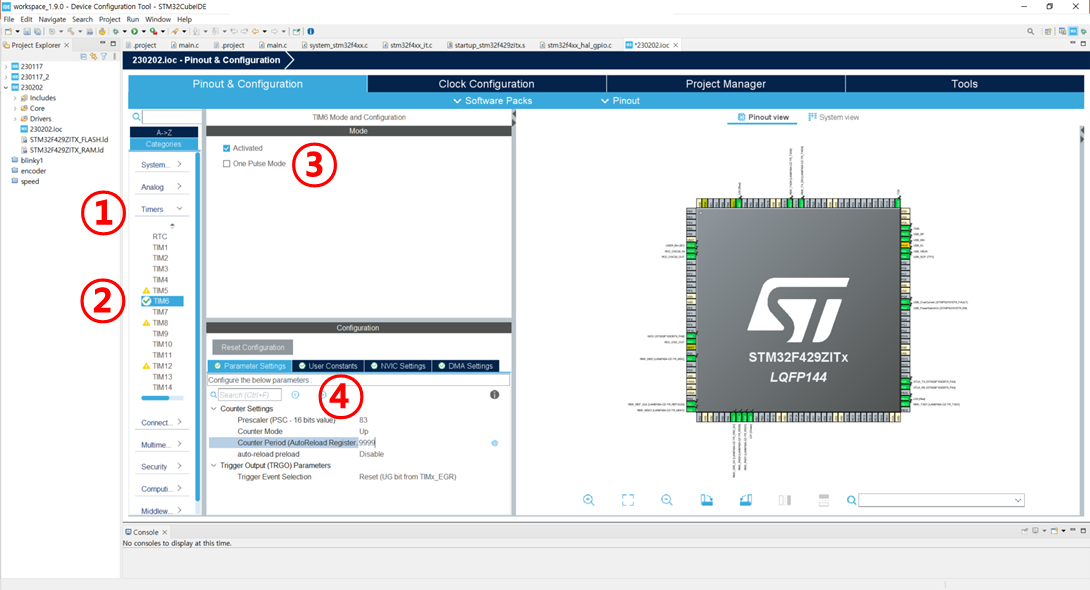Fit the pinout view to screen
This screenshot has height=590, width=1090.
pyautogui.click(x=628, y=500)
